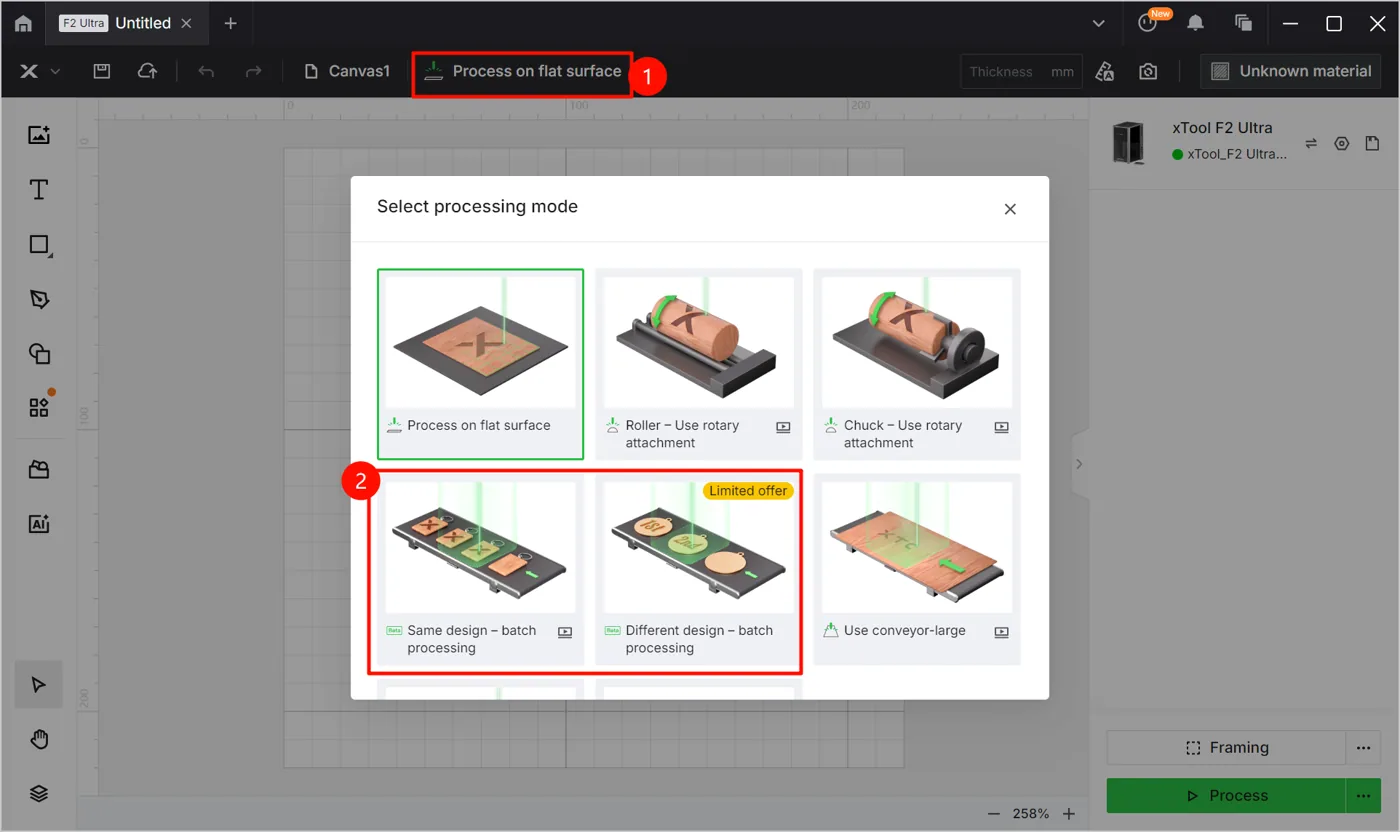
Task: Activate the Select arrow tool
Action: [39, 684]
